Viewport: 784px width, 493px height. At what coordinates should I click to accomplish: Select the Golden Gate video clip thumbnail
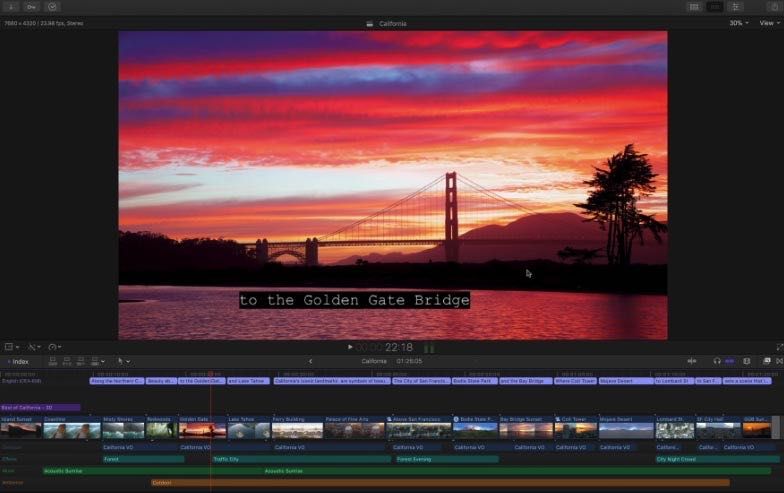click(x=202, y=430)
